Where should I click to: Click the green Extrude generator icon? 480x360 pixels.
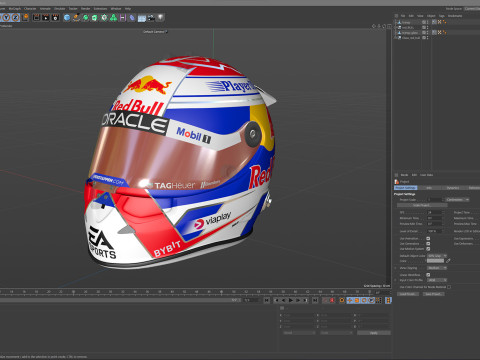[95, 17]
